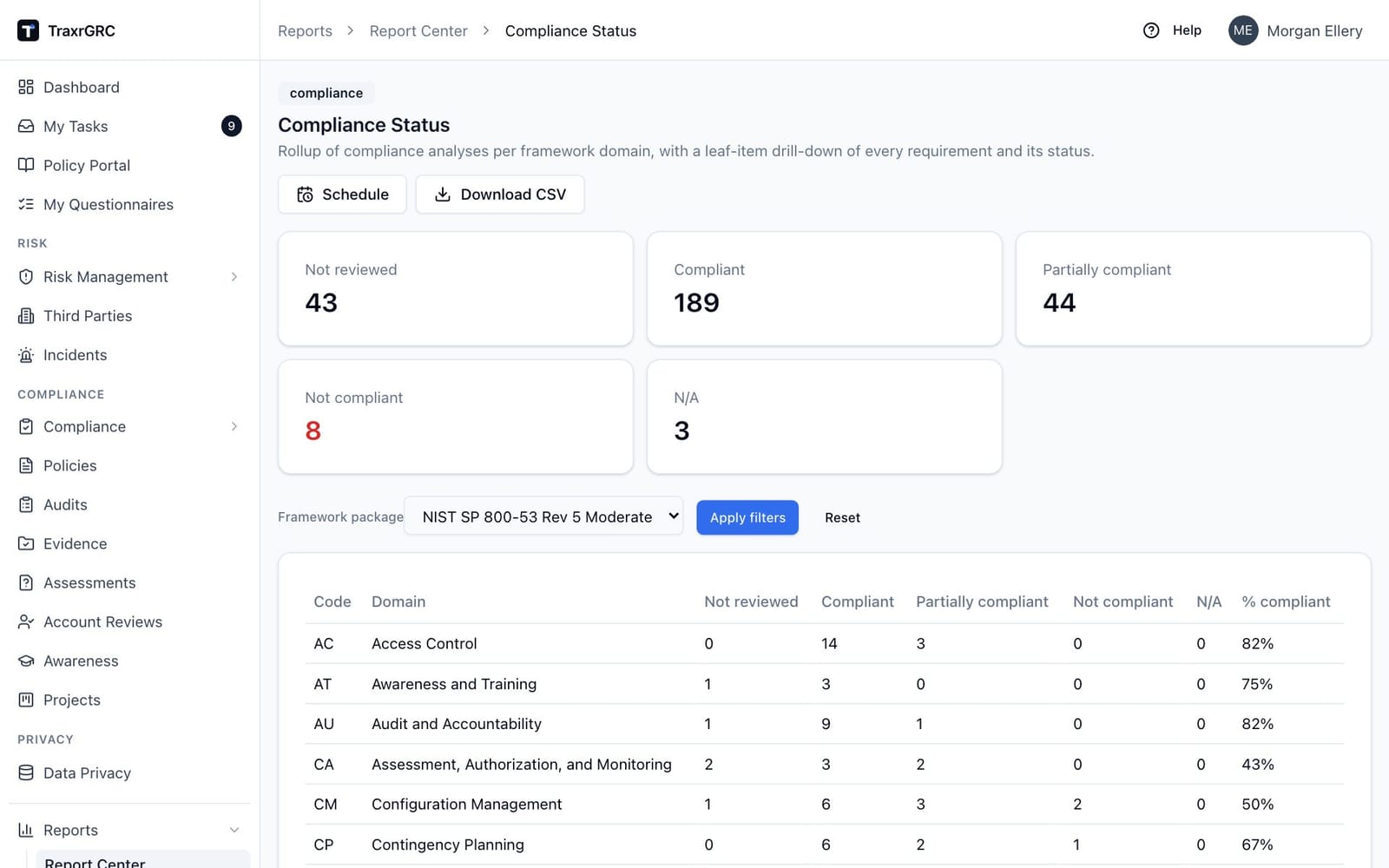Screen dimensions: 1389x868
Task: Click the Assessments question-file icon
Action: tap(26, 582)
